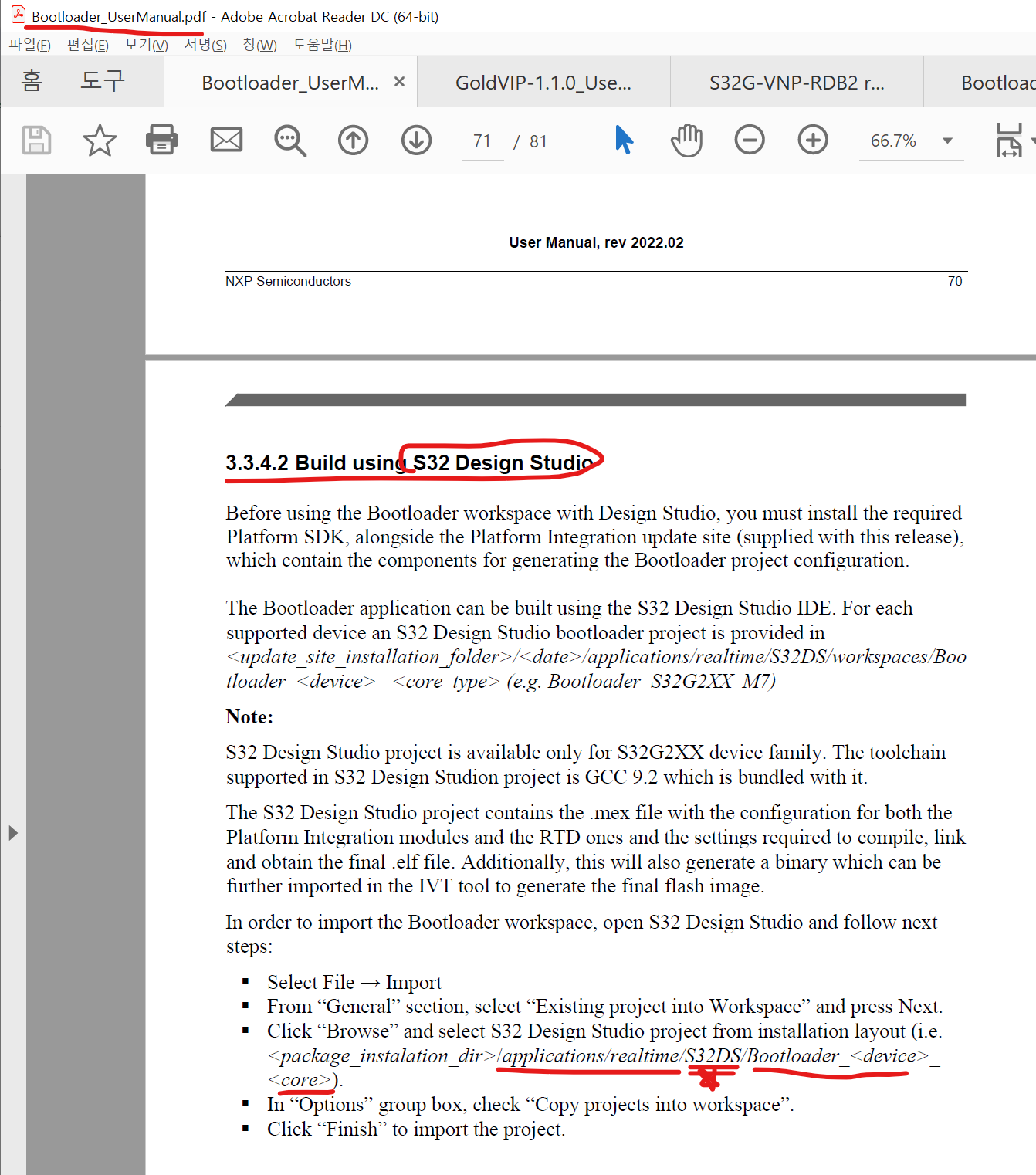Click the page number field showing 71
The width and height of the screenshot is (1036, 1175).
pyautogui.click(x=482, y=141)
